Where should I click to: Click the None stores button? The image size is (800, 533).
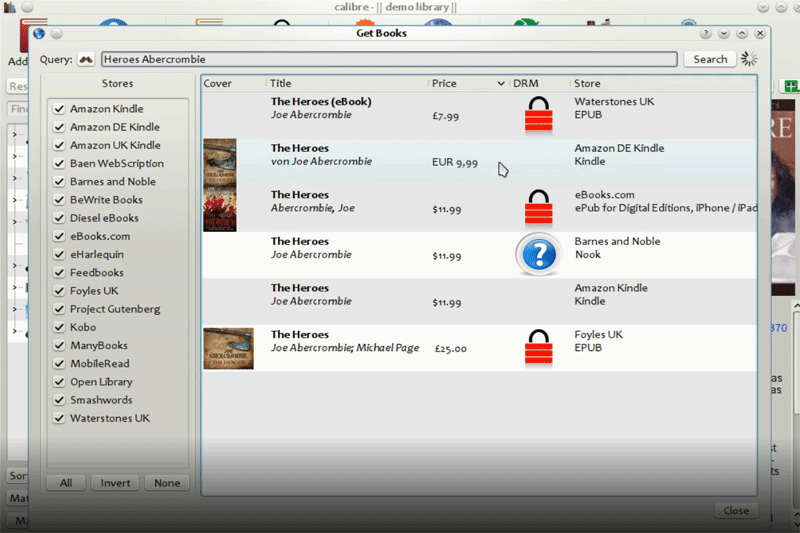[x=167, y=483]
